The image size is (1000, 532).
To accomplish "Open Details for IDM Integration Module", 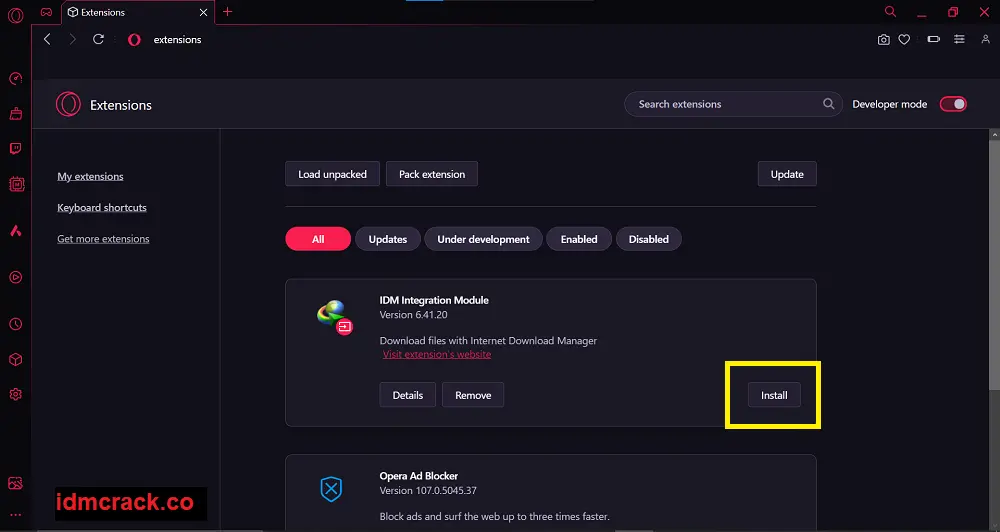I will pos(408,395).
